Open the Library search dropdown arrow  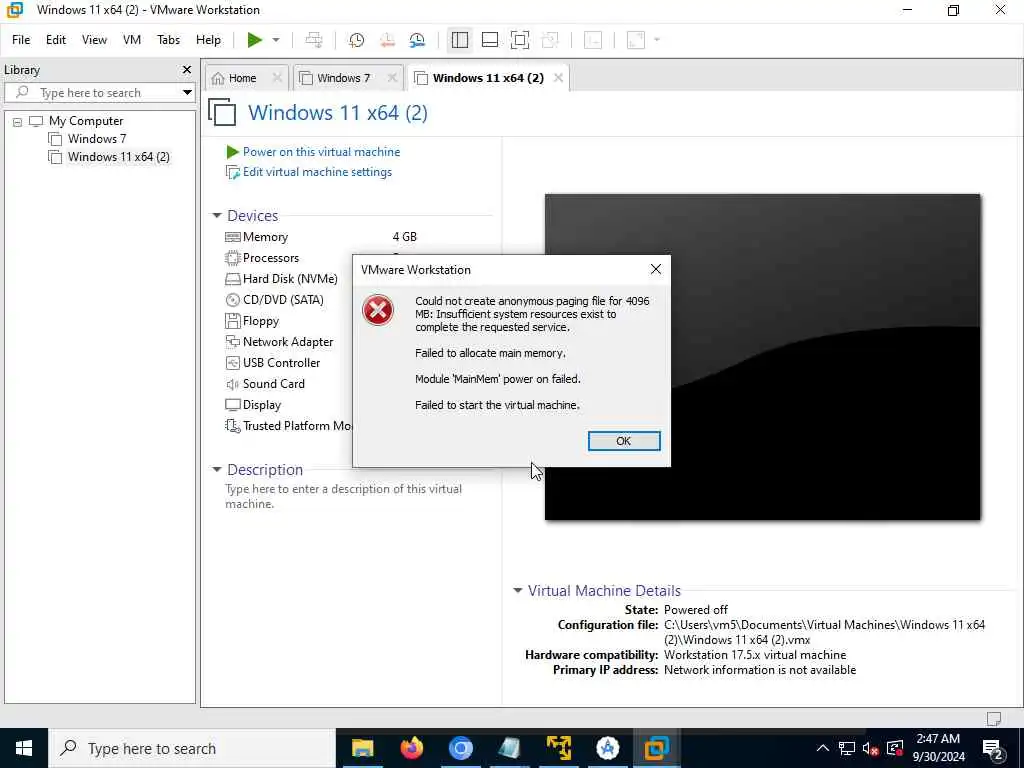click(x=187, y=93)
